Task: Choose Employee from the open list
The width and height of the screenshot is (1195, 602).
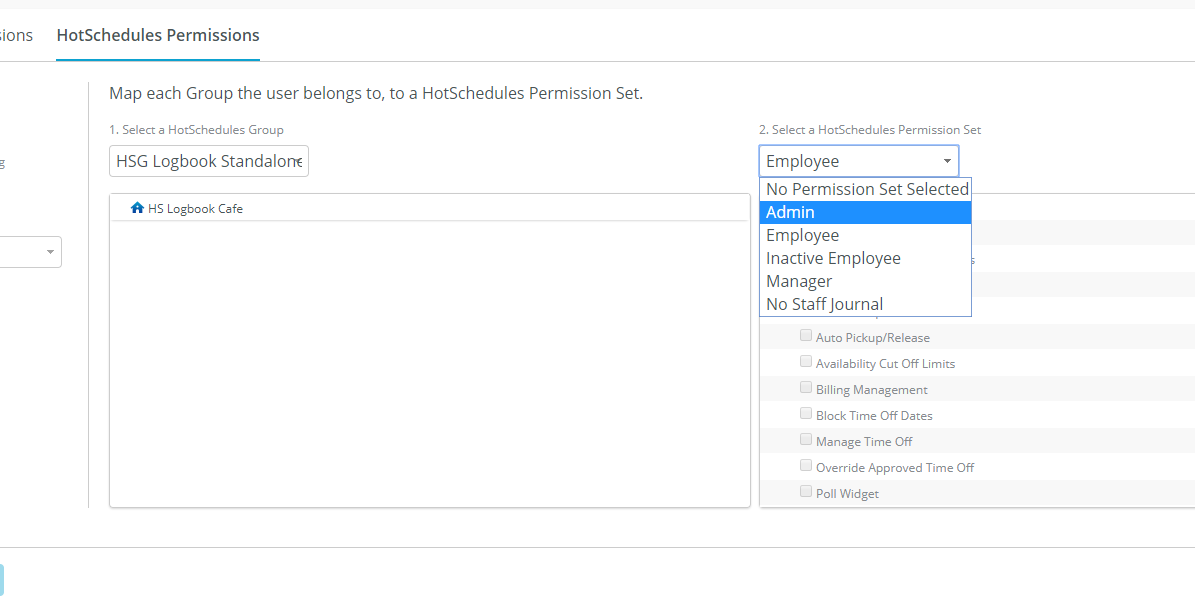Action: point(865,235)
